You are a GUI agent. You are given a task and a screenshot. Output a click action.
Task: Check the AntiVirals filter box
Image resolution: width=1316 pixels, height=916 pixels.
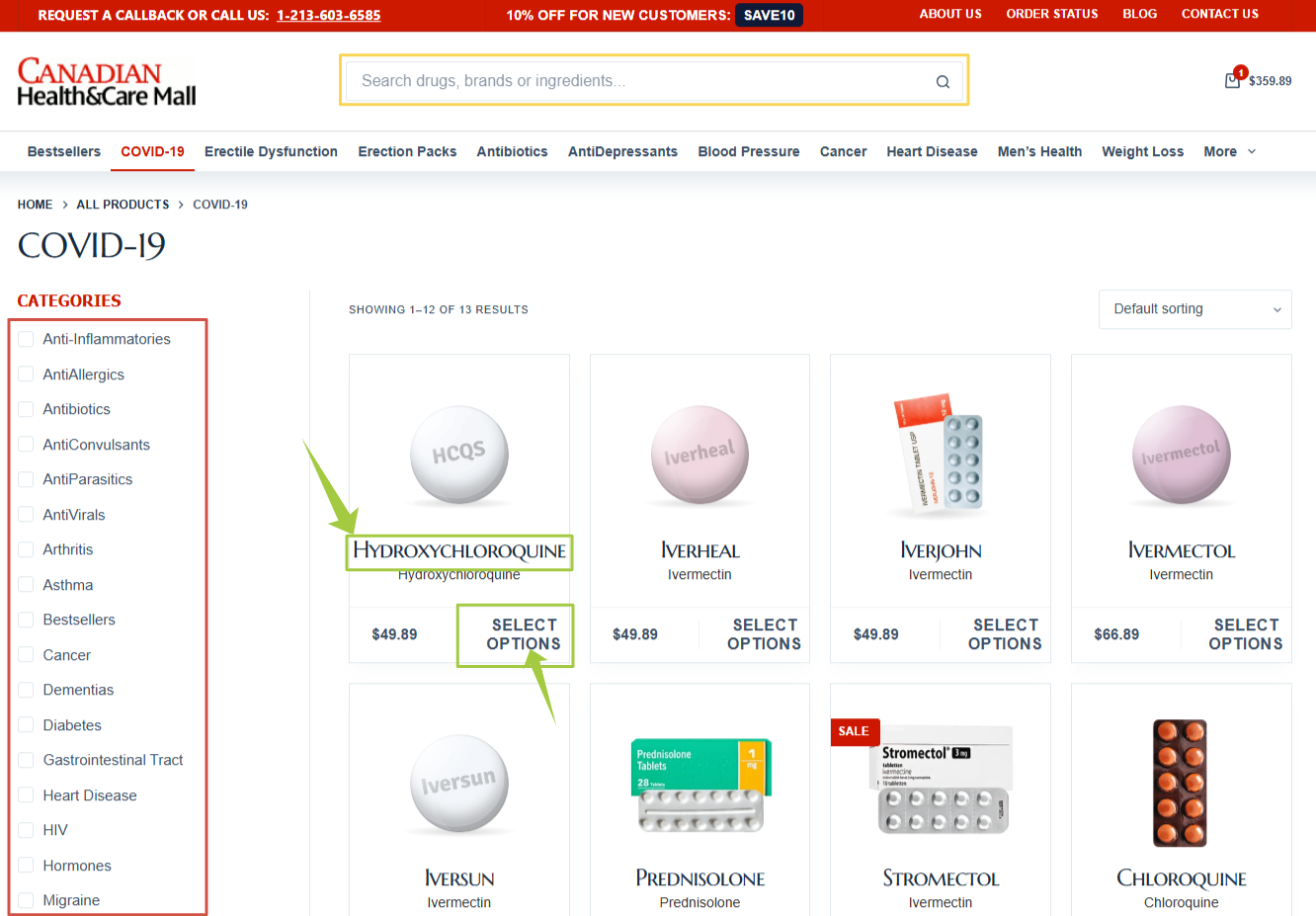[26, 515]
